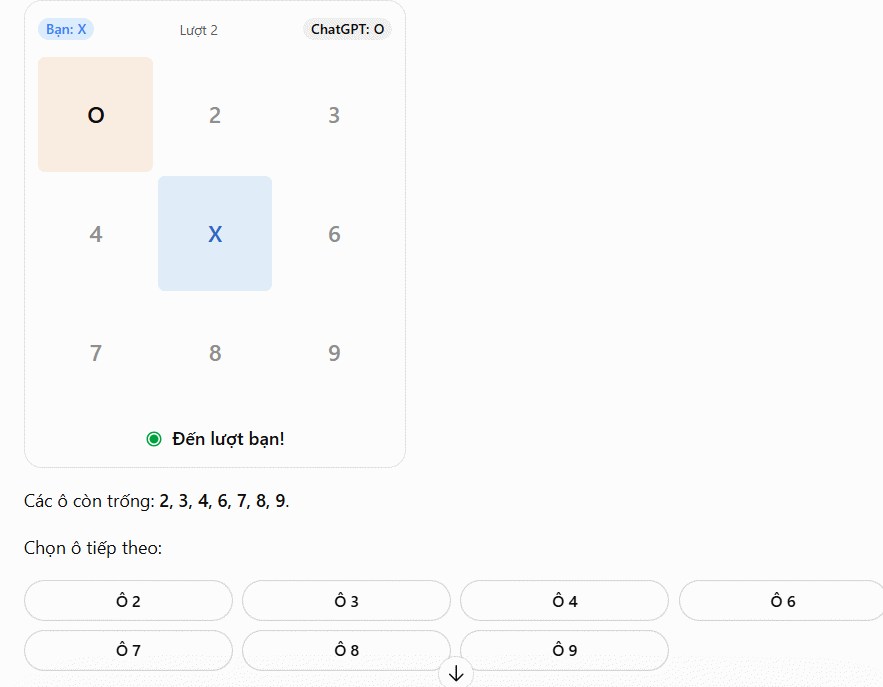Select empty board cell 2

pyautogui.click(x=215, y=115)
